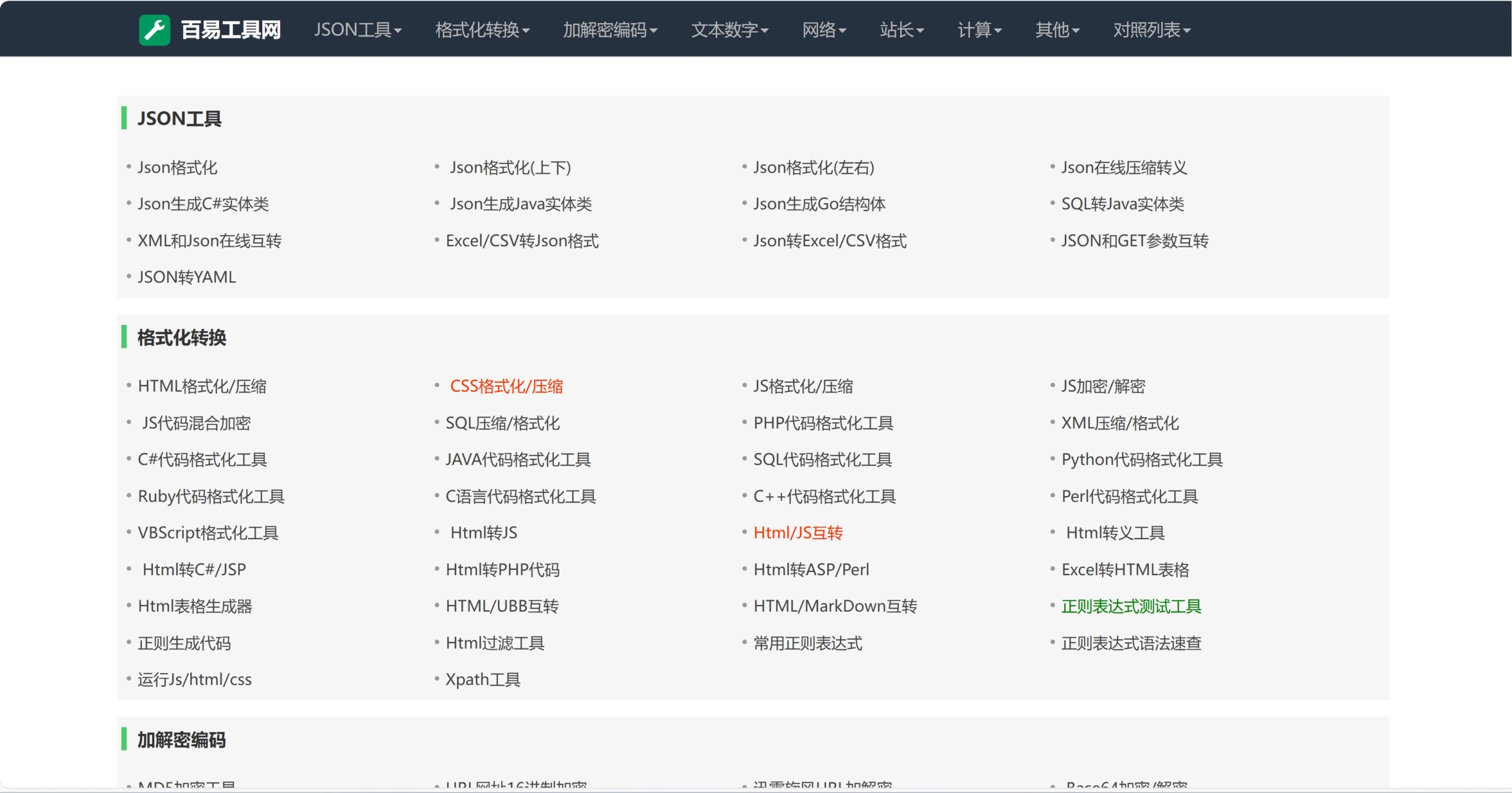1512x793 pixels.
Task: Open 正则表达式语法速查 link
Action: click(1131, 644)
